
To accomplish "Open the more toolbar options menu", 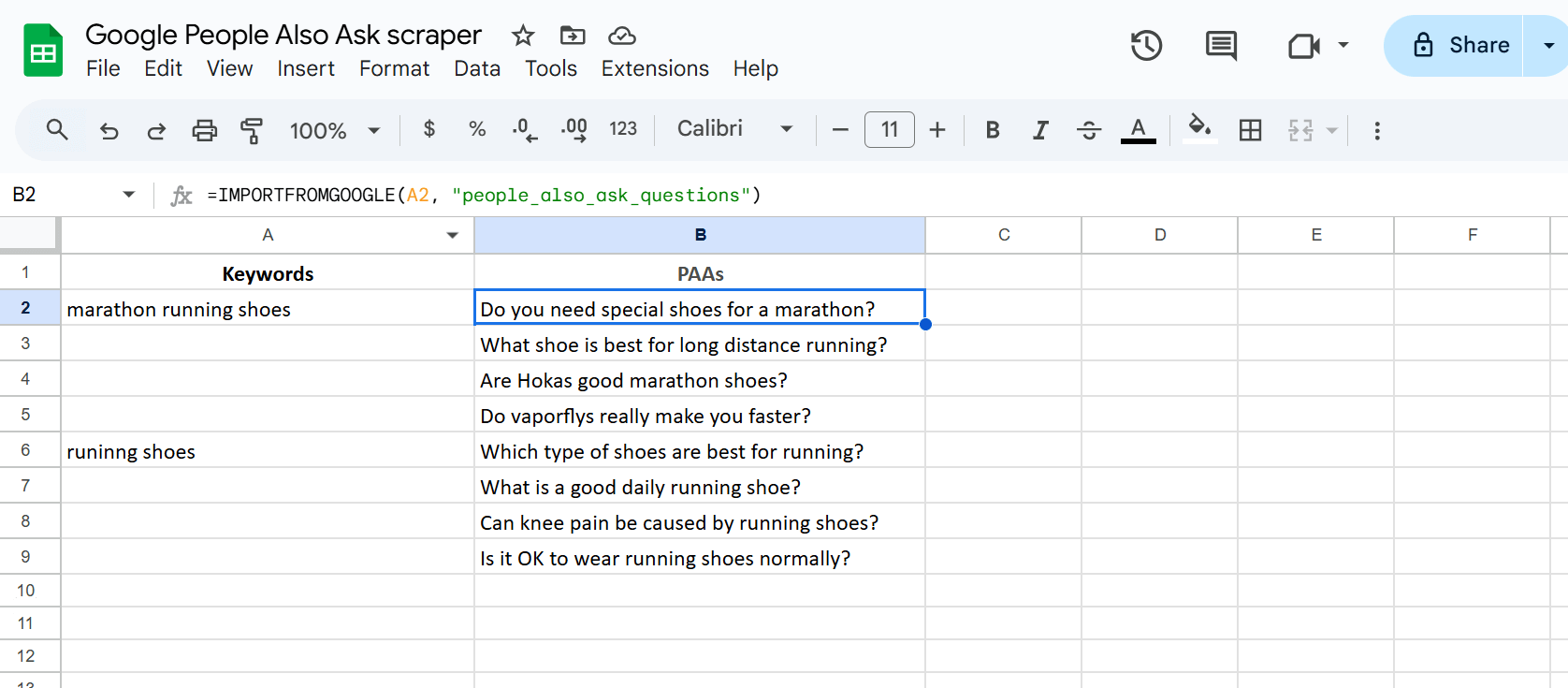I will tap(1377, 130).
